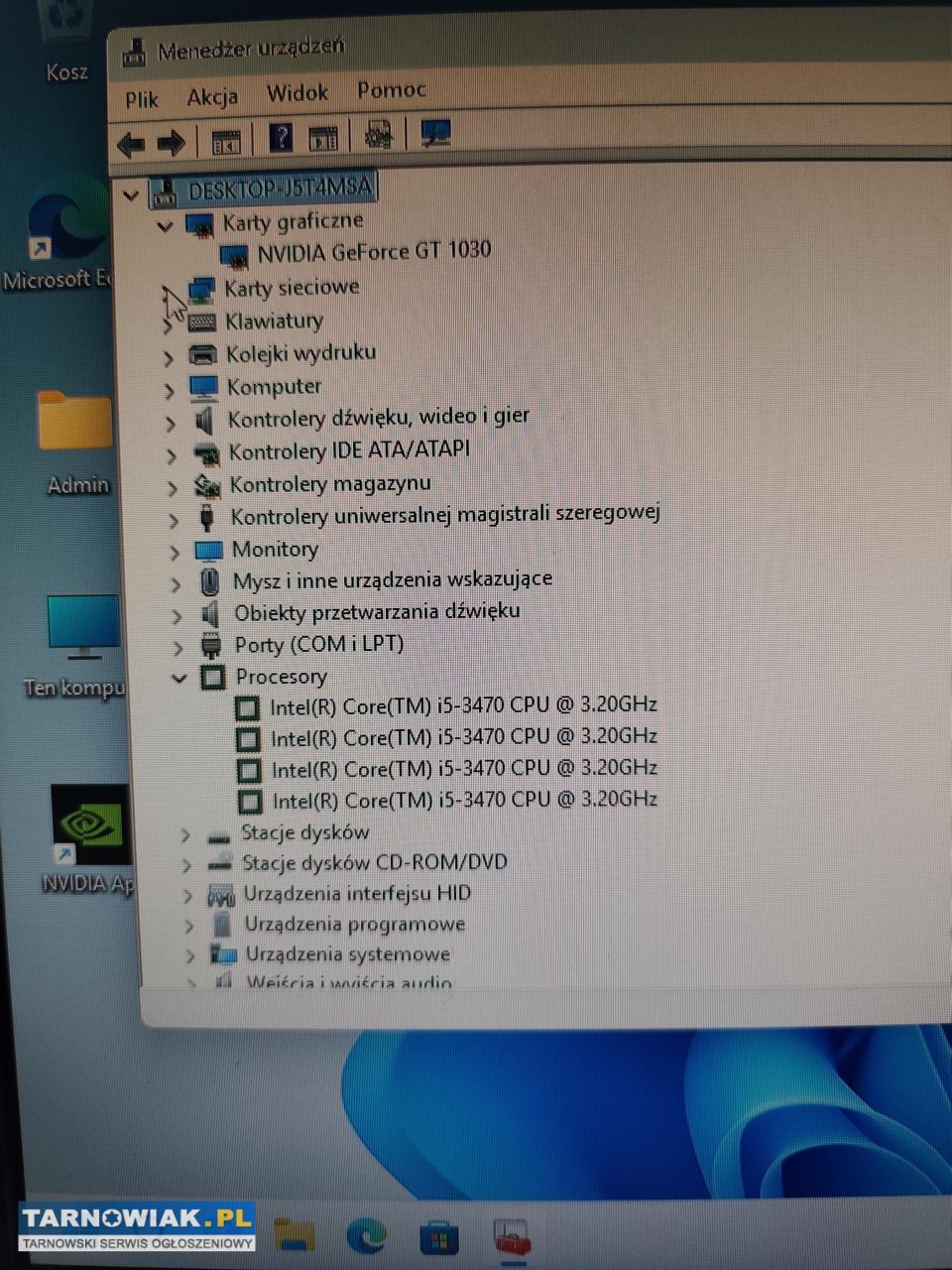Click the Urządzenia systemowe icon
This screenshot has width=952, height=1270.
pos(223,955)
